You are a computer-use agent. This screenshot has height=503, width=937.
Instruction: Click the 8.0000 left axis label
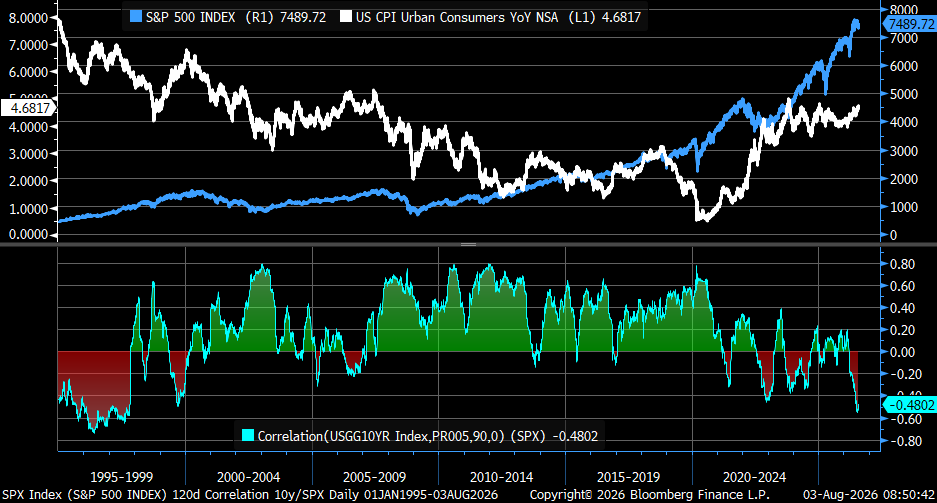pos(27,18)
